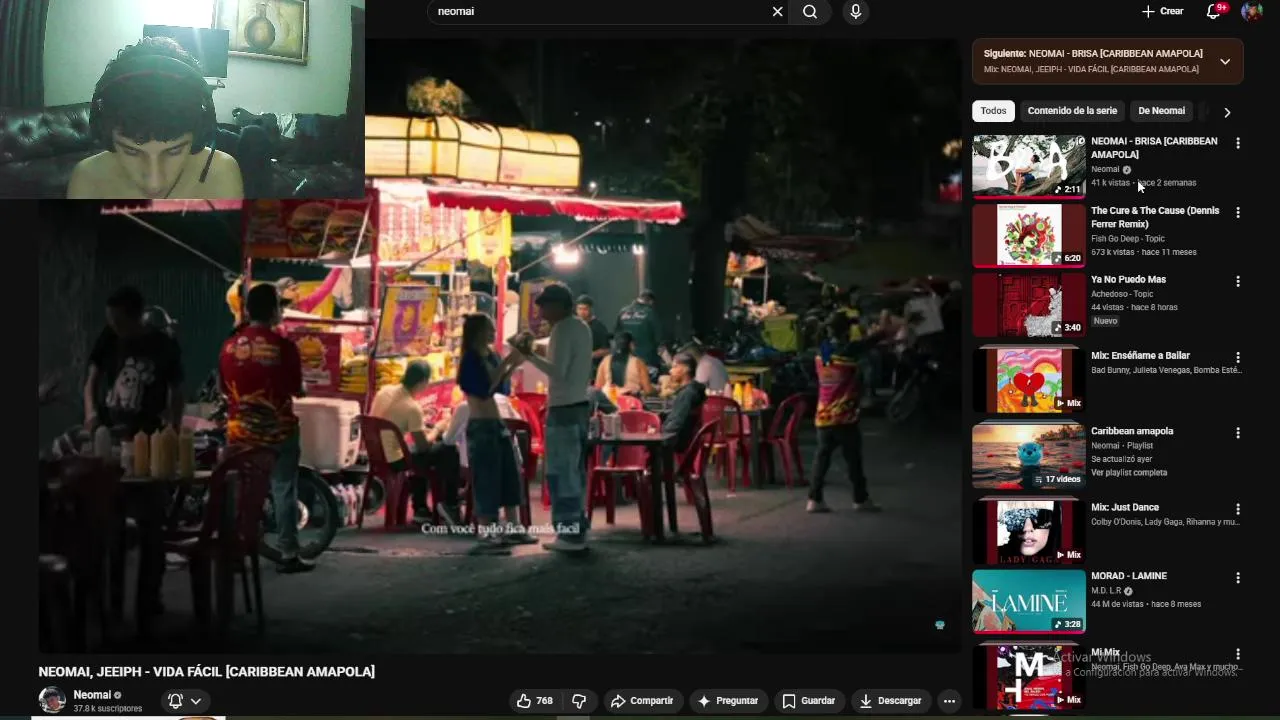Click the magnifier search button
1280x720 pixels.
810,12
